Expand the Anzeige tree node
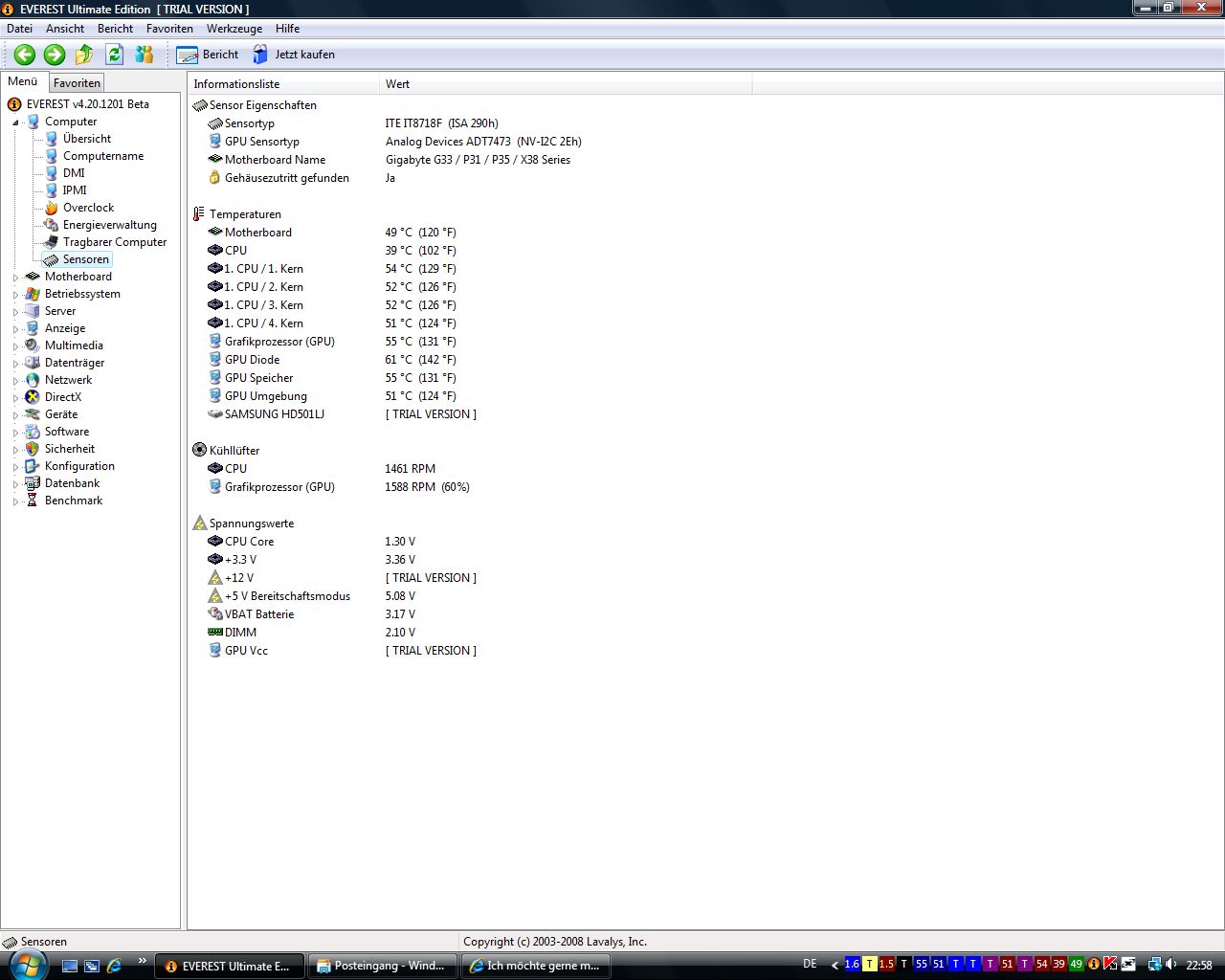 (x=15, y=329)
